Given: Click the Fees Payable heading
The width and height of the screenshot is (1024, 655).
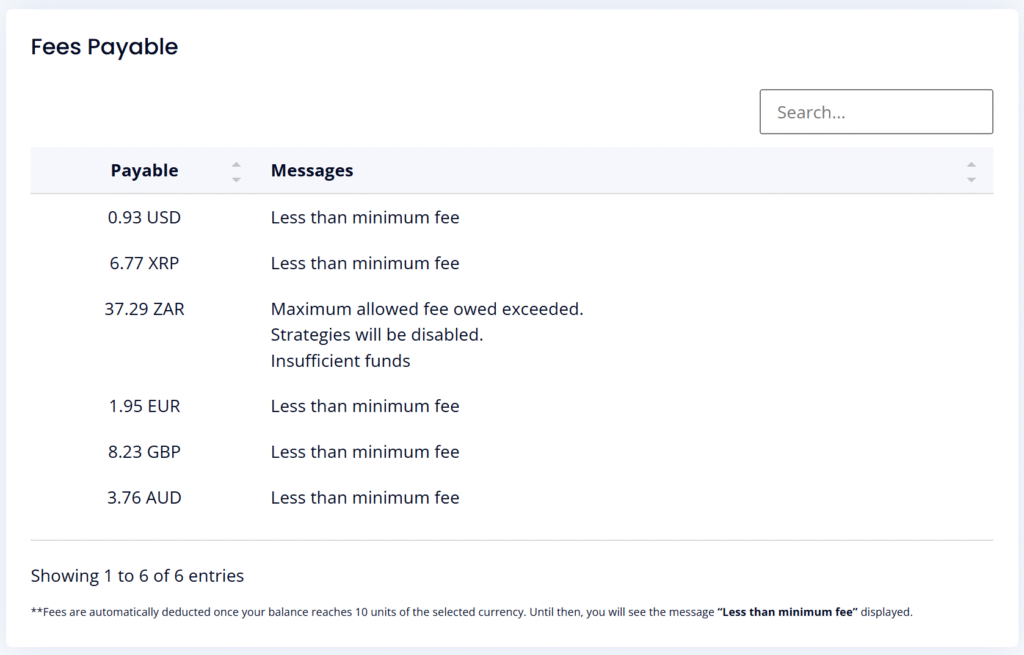Looking at the screenshot, I should point(104,47).
